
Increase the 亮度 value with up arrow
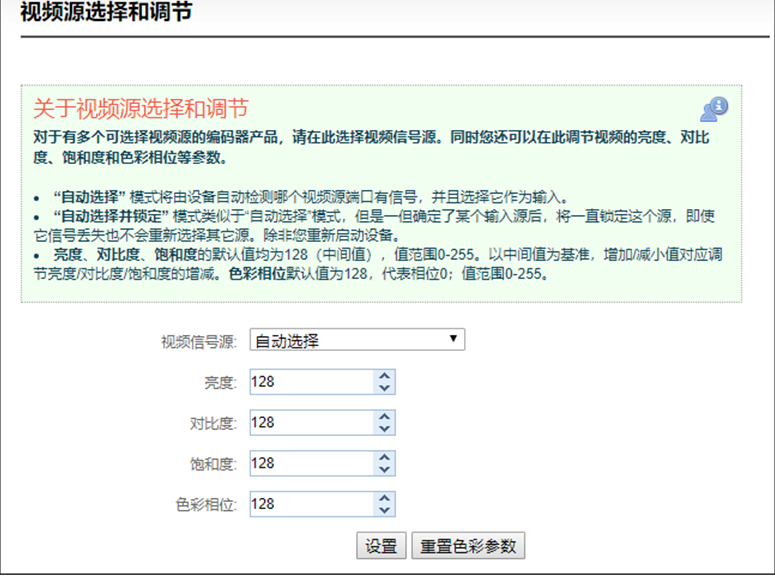384,376
